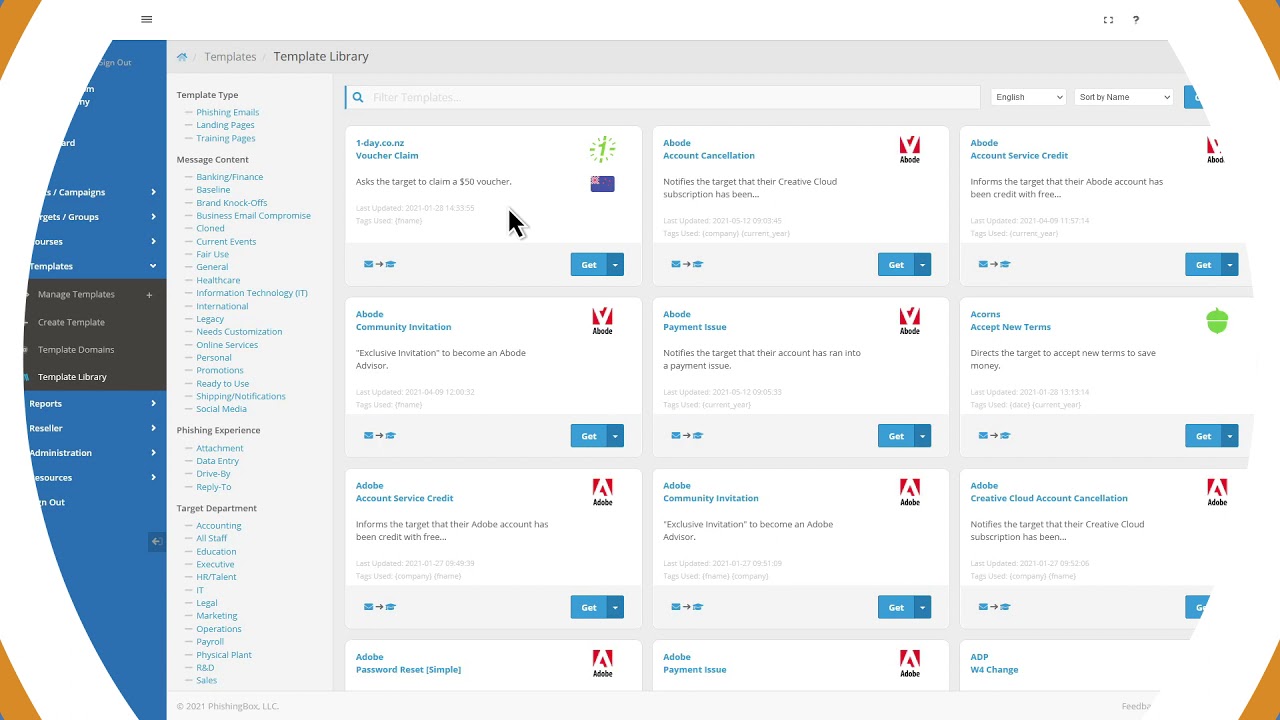Viewport: 1280px width, 720px height.
Task: Get the Adobe Community Invitation template
Action: (x=896, y=607)
